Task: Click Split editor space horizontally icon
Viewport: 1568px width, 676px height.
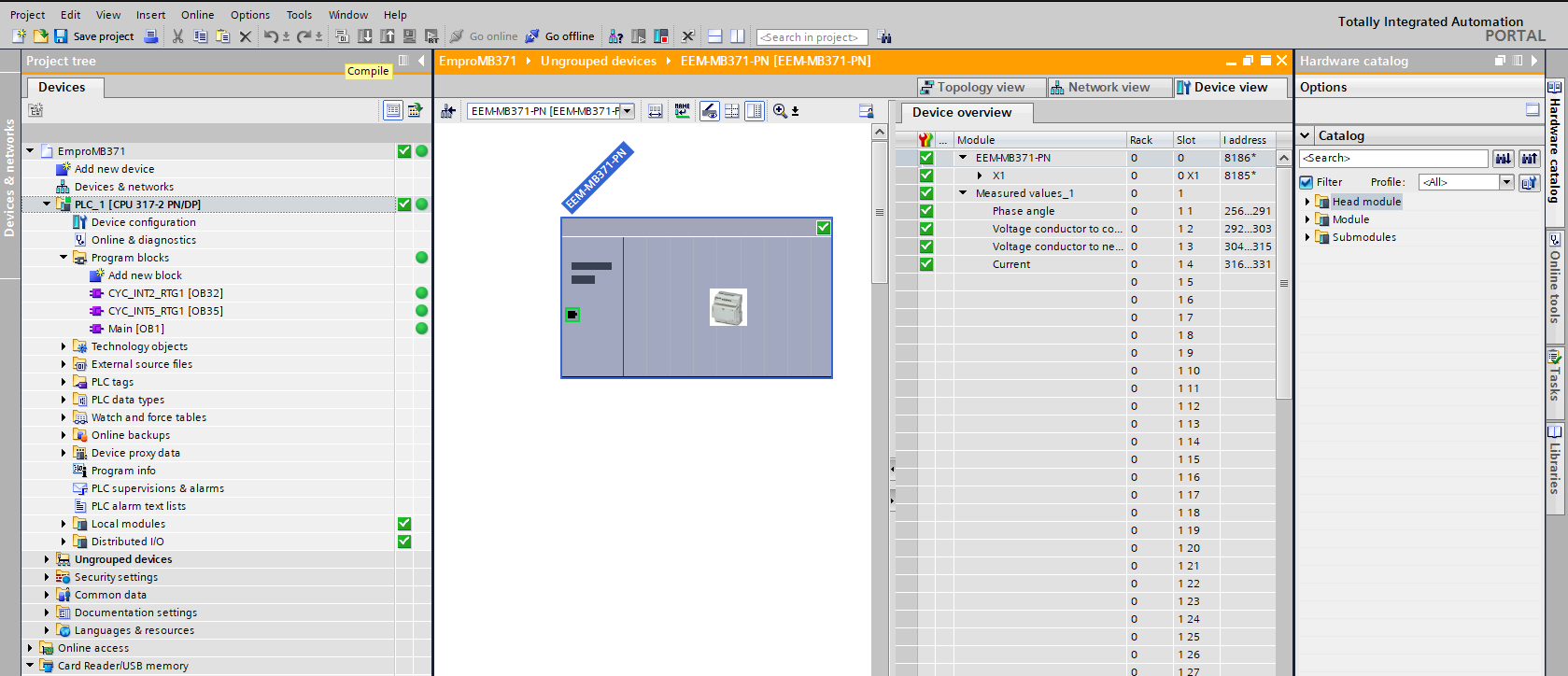Action: tap(714, 36)
